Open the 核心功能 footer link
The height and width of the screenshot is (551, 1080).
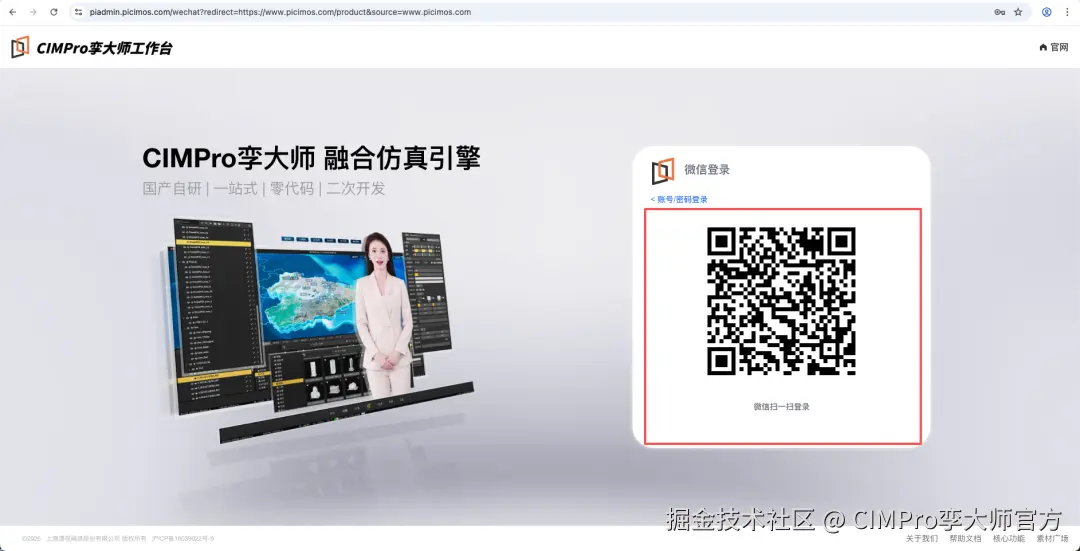pos(1008,538)
